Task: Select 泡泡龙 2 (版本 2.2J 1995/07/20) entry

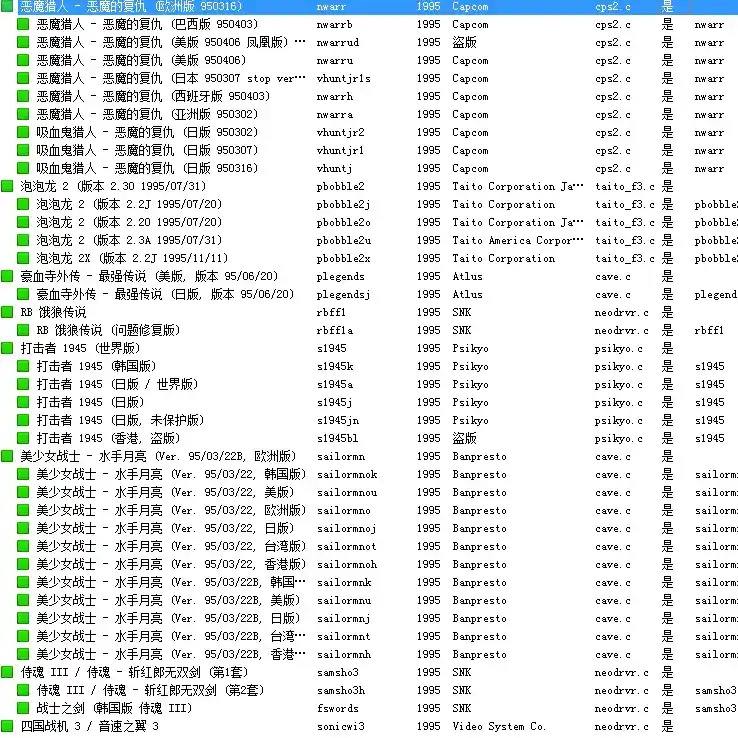Action: click(x=129, y=204)
